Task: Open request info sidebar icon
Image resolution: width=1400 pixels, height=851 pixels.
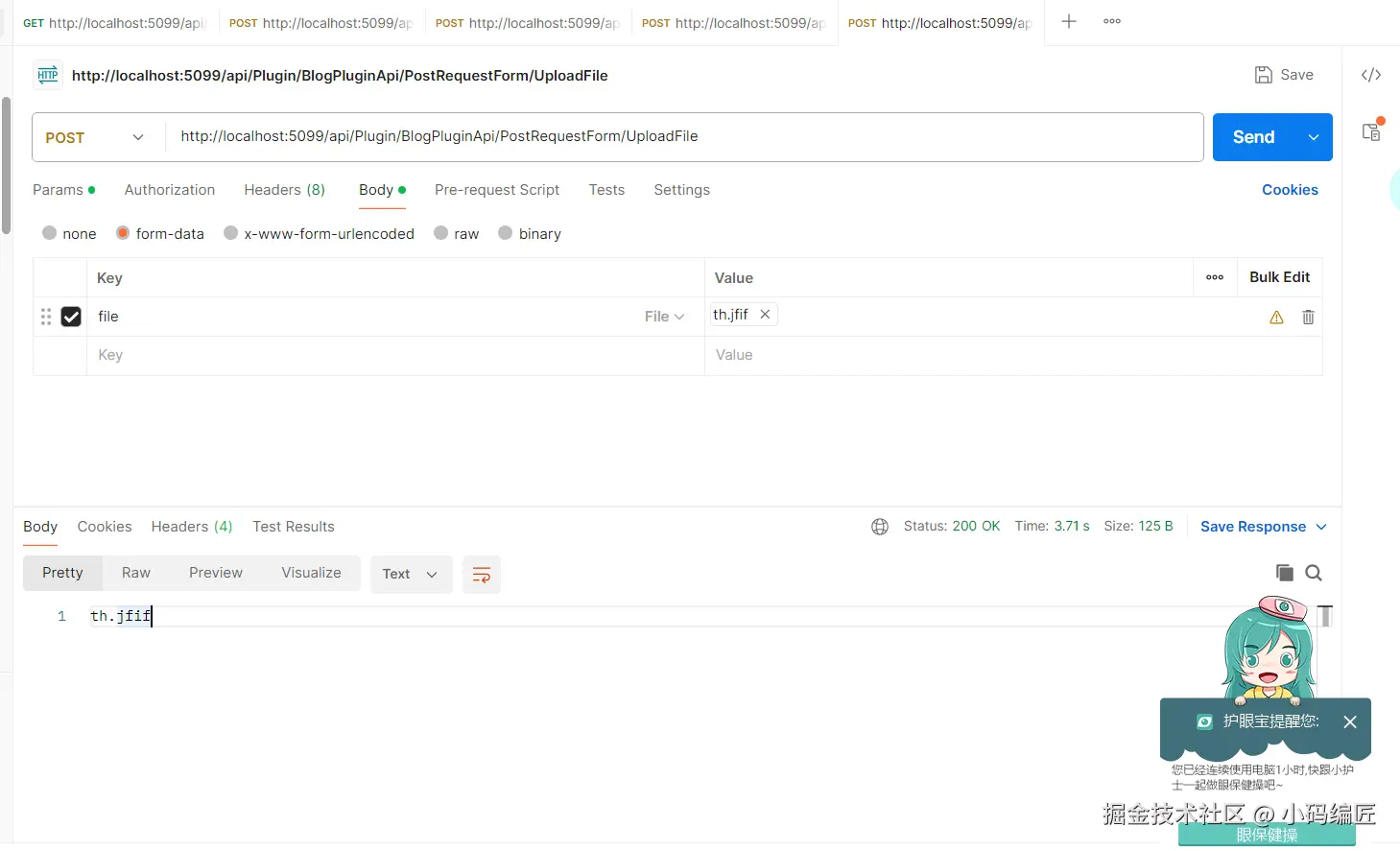Action: (x=1372, y=130)
